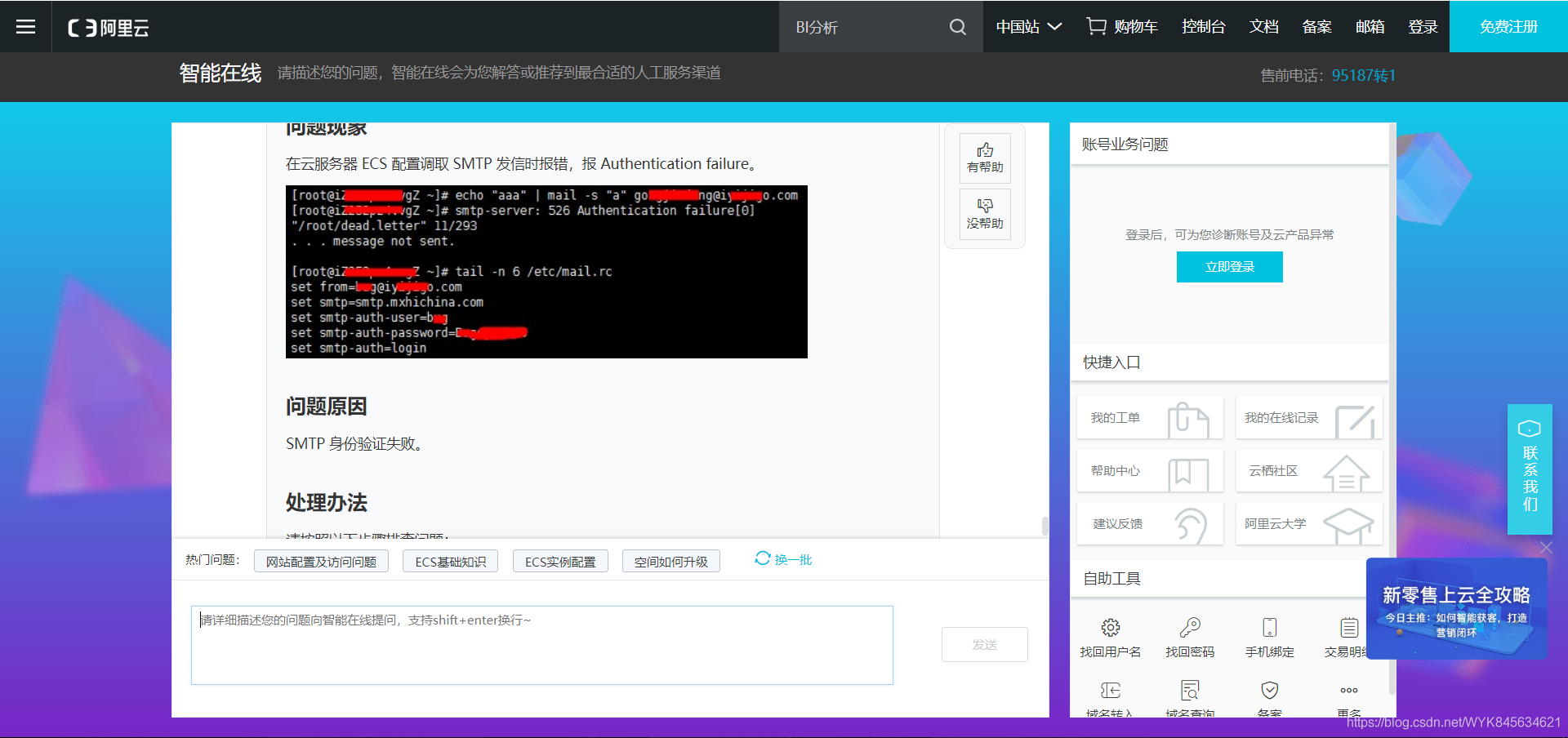The height and width of the screenshot is (738, 1568).
Task: Open the 交易明细 clipboard icon
Action: pos(1349,629)
